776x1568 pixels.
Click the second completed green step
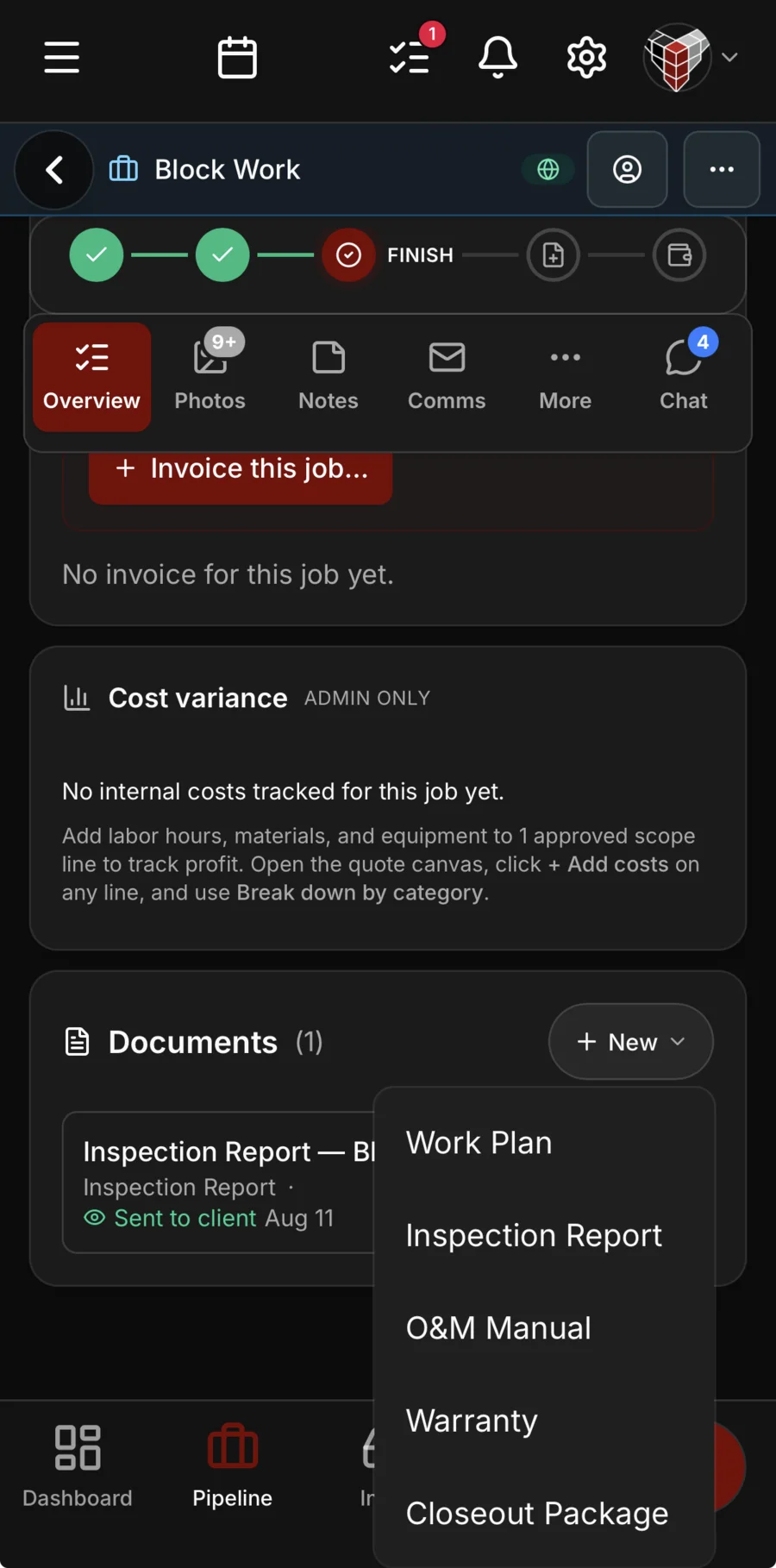[222, 254]
